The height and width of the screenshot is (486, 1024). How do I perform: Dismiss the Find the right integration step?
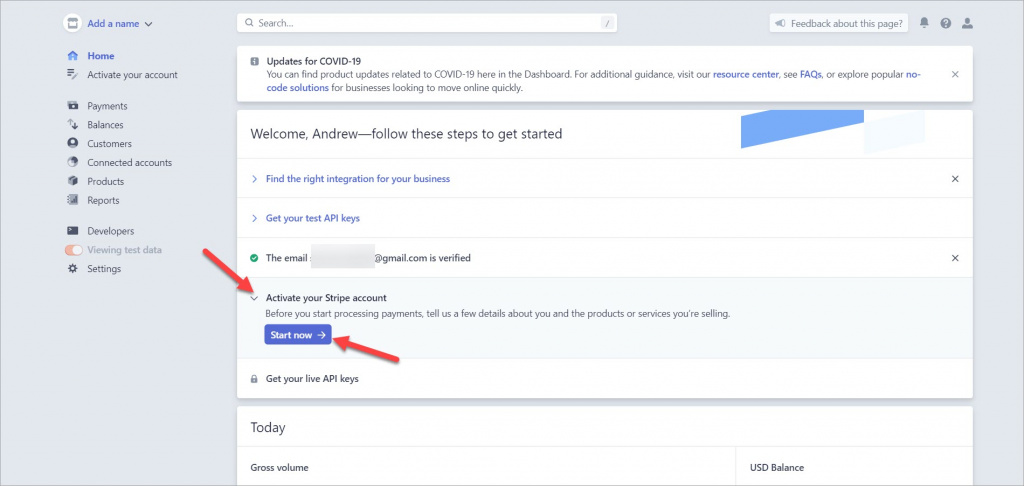tap(955, 179)
